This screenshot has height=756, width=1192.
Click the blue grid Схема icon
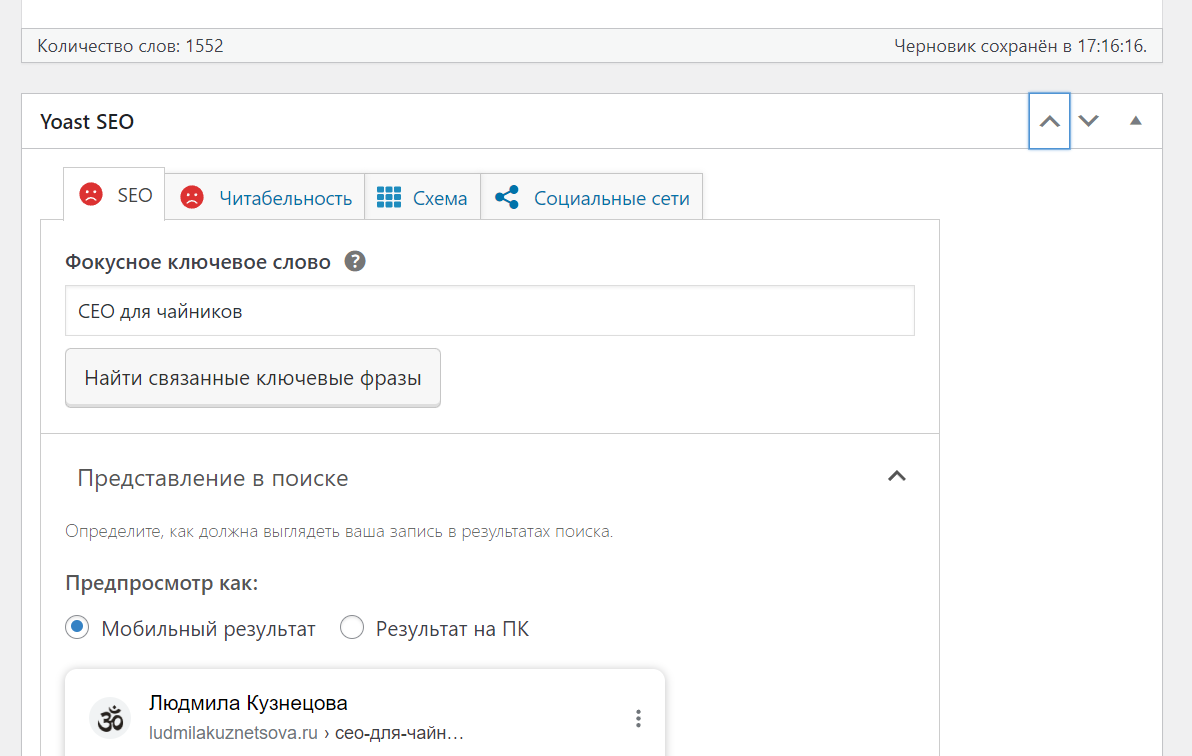tap(388, 198)
